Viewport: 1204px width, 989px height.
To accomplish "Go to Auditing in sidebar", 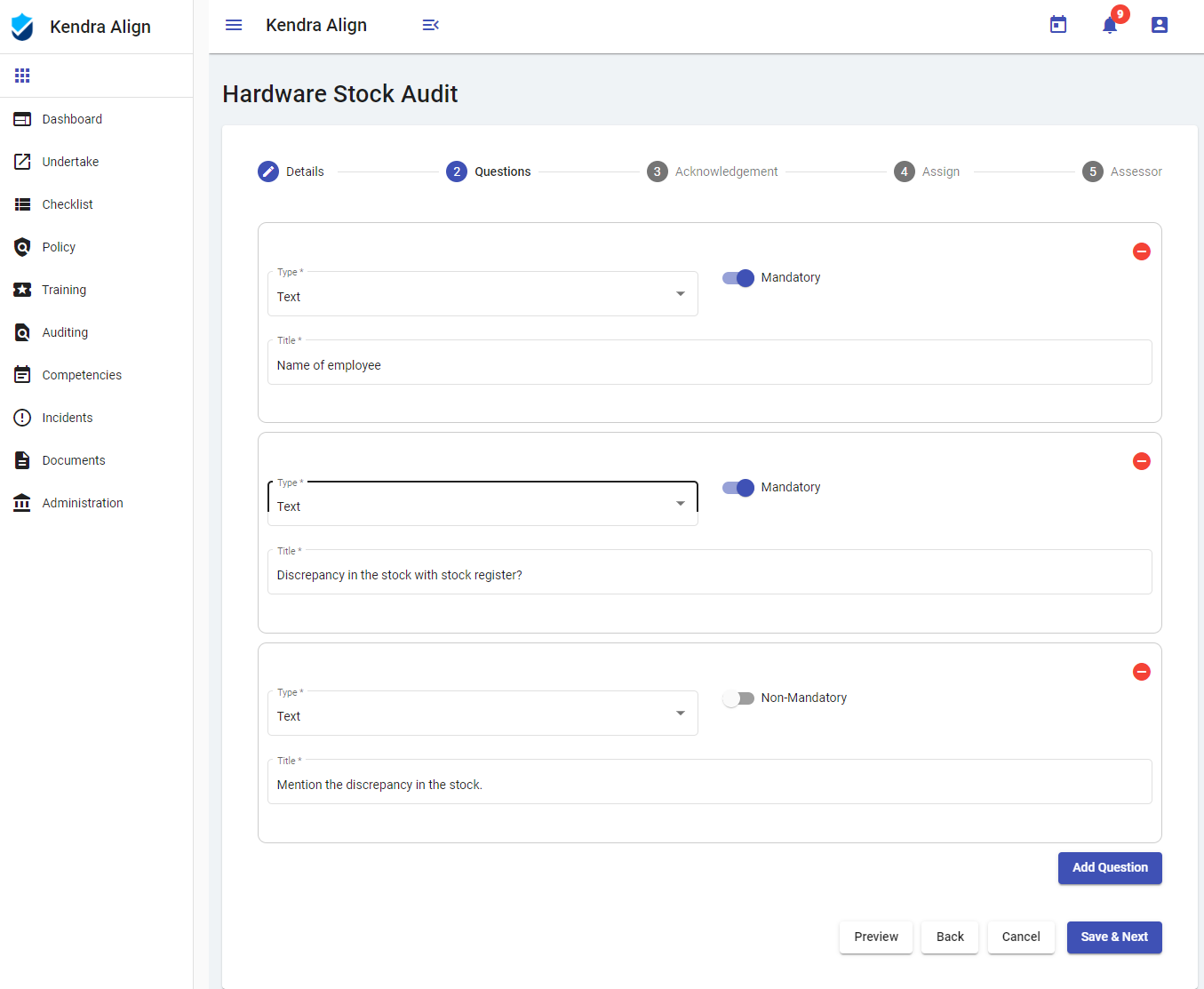I will [65, 332].
